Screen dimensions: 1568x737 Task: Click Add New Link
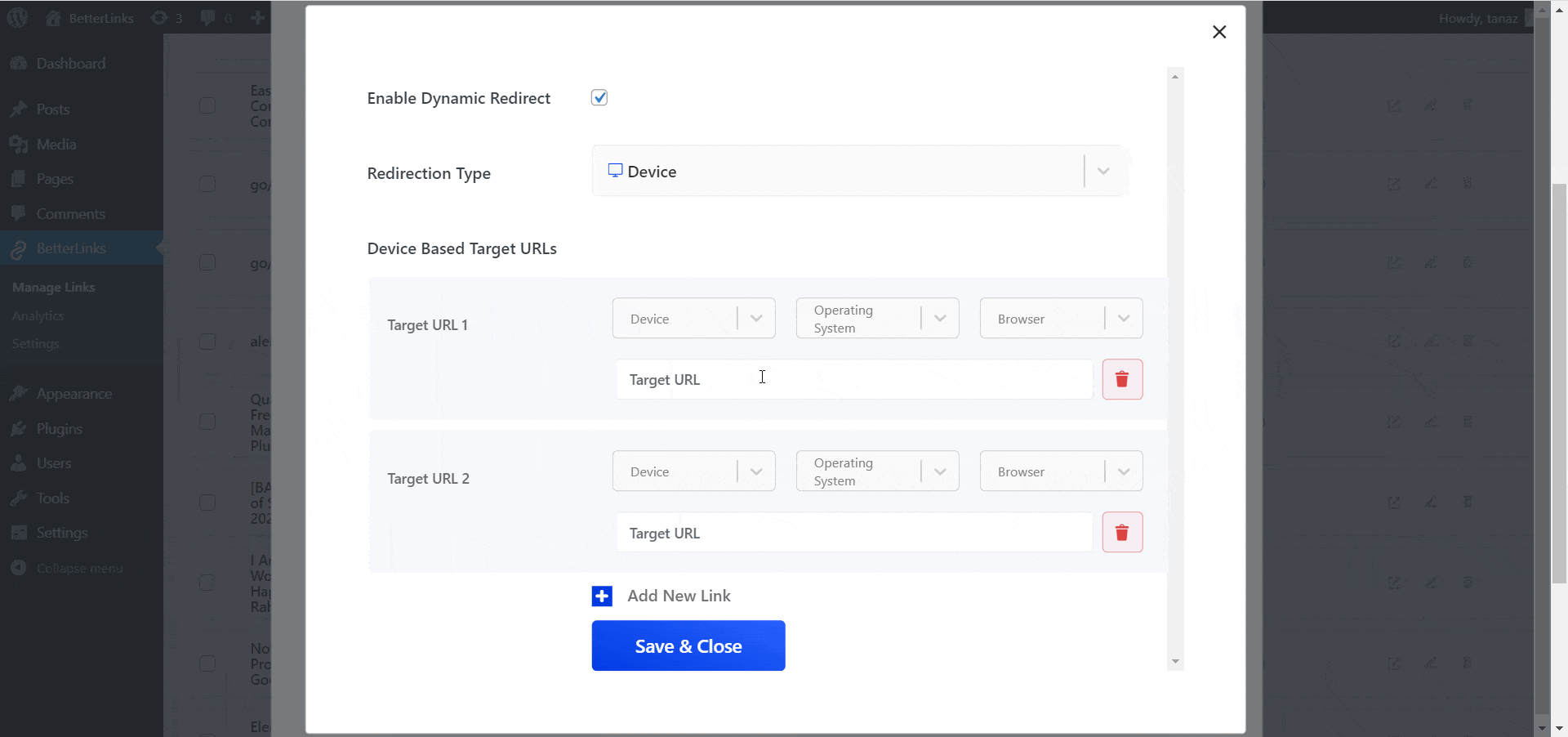(678, 596)
